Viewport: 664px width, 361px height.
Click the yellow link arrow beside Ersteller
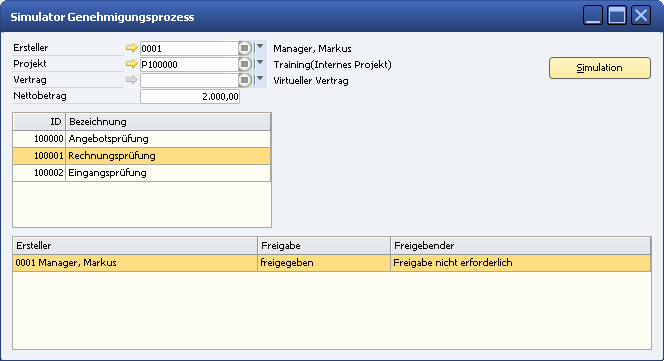132,48
